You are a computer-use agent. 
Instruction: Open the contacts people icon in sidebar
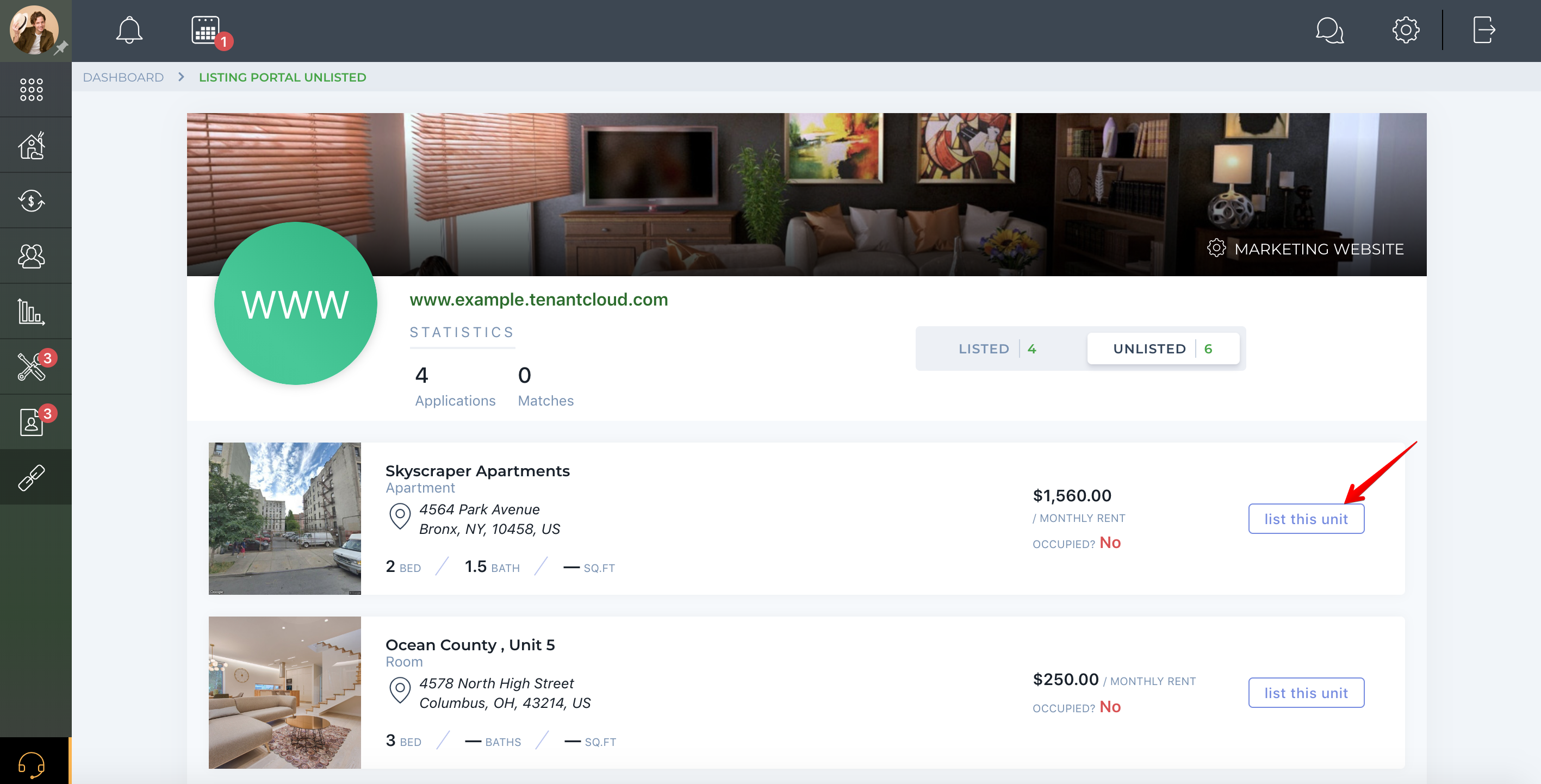pyautogui.click(x=31, y=256)
